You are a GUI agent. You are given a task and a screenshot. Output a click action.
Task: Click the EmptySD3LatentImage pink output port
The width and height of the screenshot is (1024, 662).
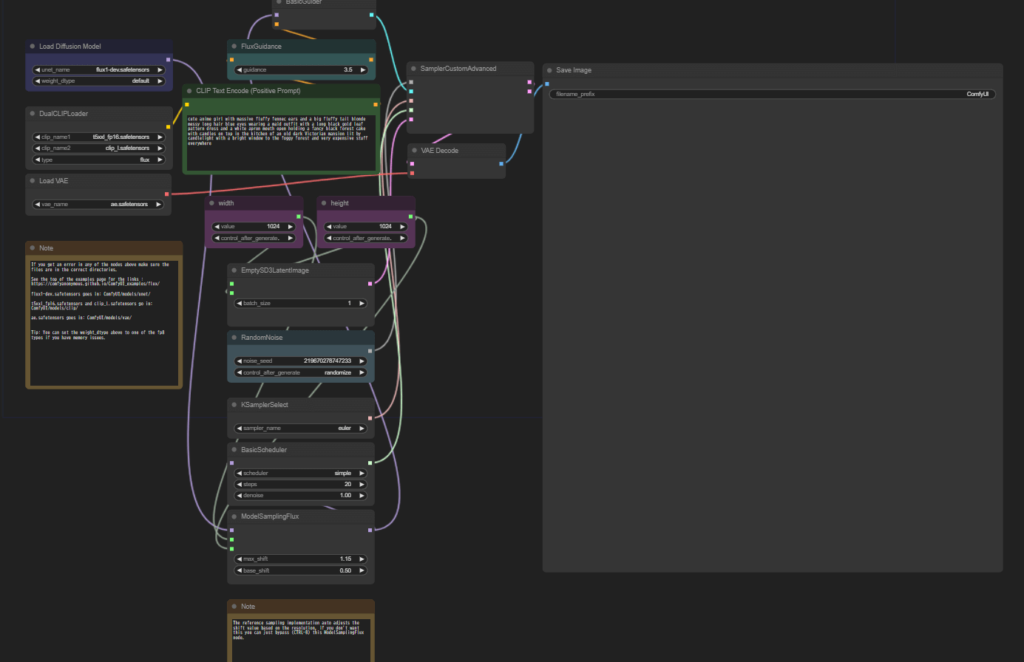pos(370,284)
